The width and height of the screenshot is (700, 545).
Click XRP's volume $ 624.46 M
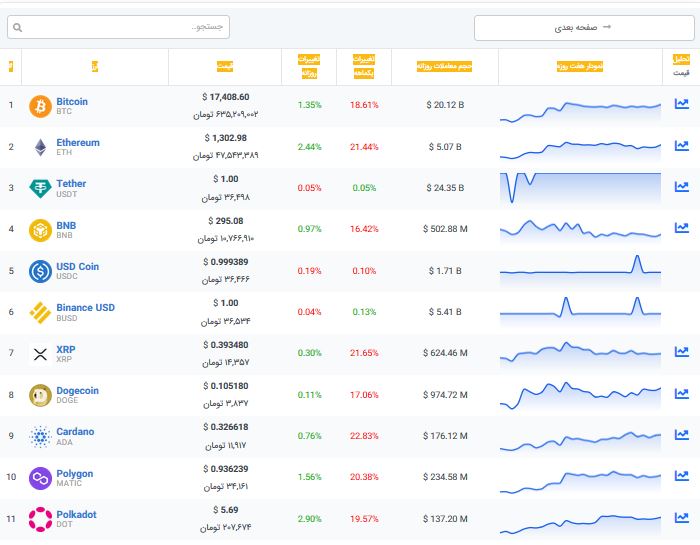(x=445, y=353)
